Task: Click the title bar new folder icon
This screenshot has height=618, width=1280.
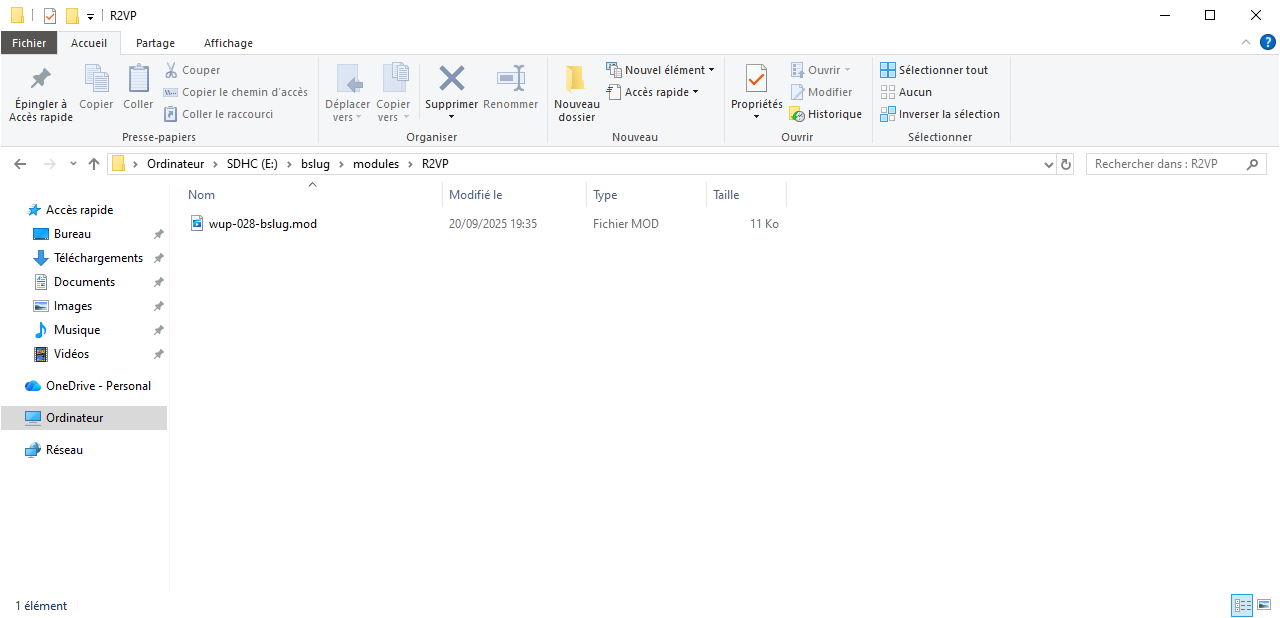Action: [x=72, y=15]
